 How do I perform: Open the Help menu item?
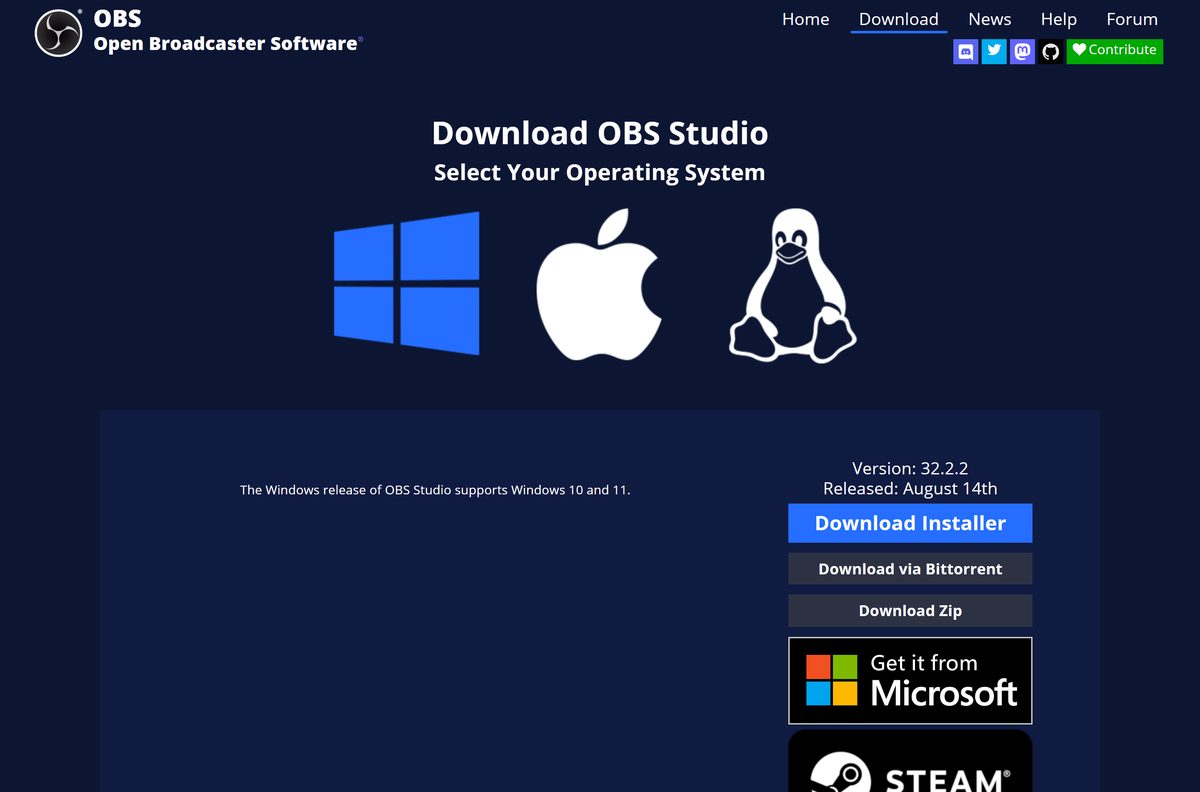point(1059,19)
